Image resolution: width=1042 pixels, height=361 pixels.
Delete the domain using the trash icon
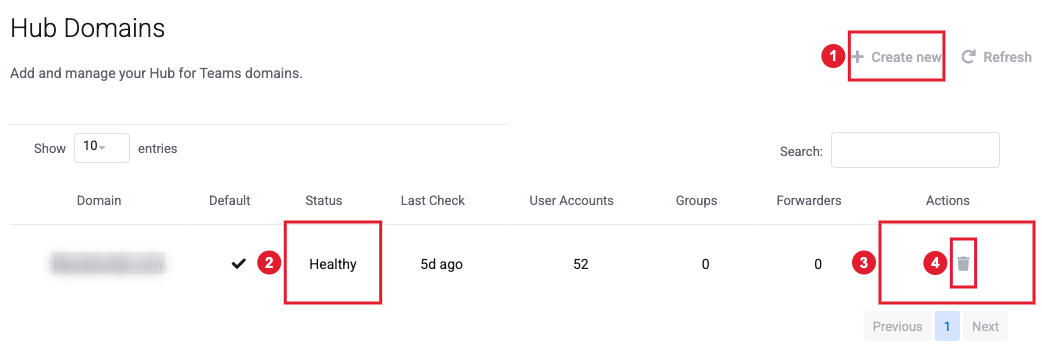pos(964,264)
